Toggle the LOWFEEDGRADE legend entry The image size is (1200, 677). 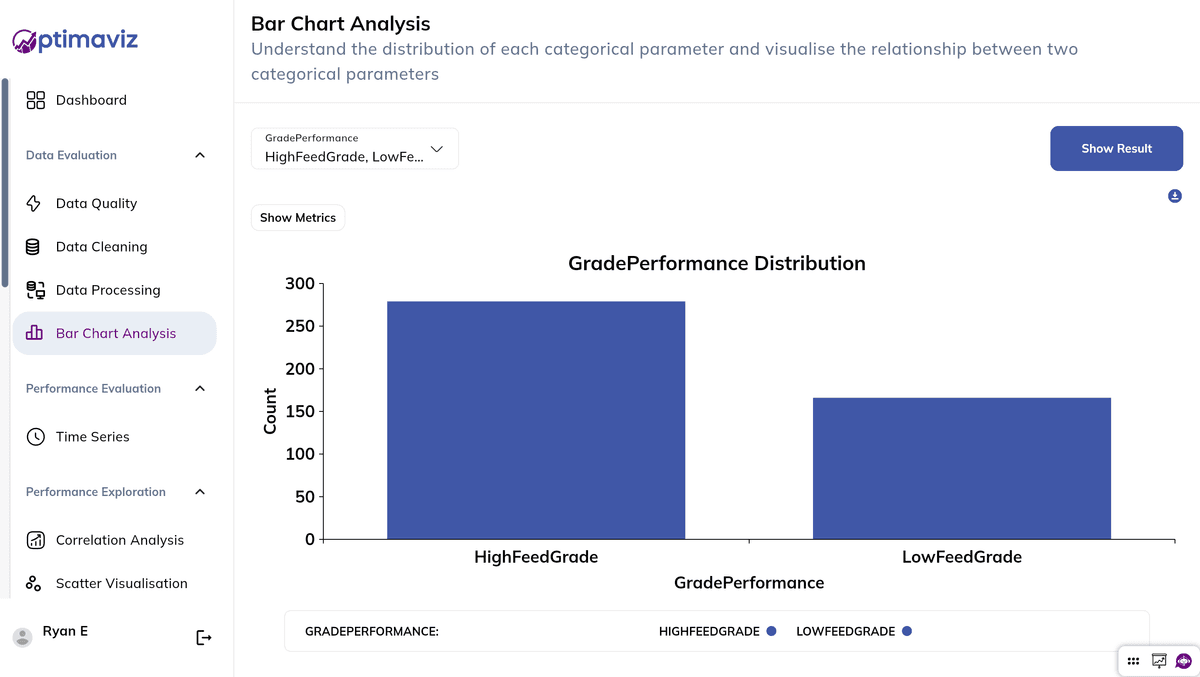853,631
